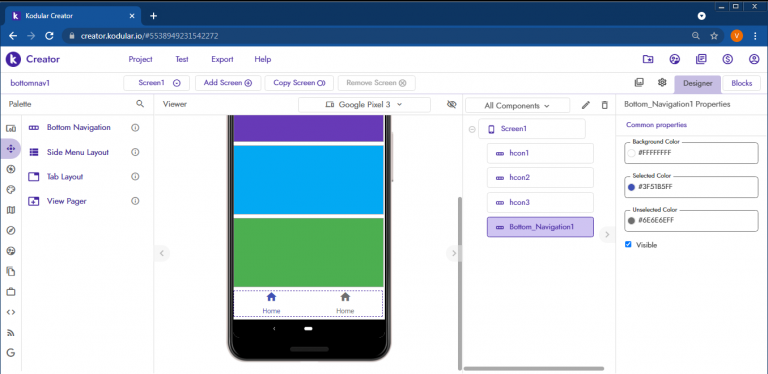Delete component using the trash icon

coord(605,105)
